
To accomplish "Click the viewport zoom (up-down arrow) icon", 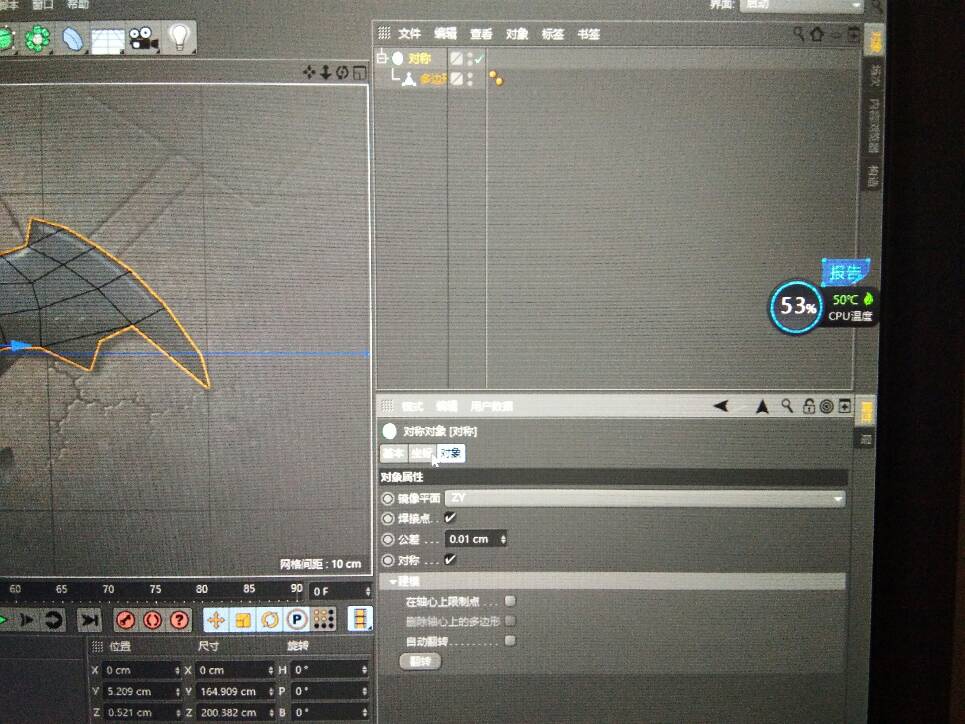I will point(326,73).
